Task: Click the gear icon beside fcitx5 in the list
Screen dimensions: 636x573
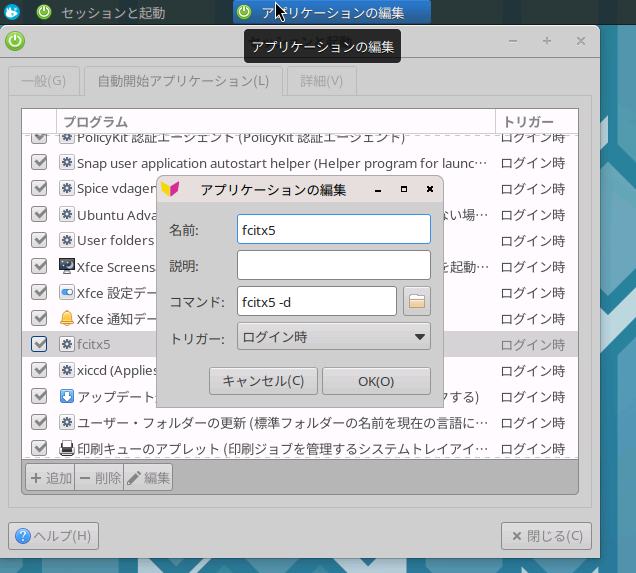Action: pyautogui.click(x=67, y=344)
